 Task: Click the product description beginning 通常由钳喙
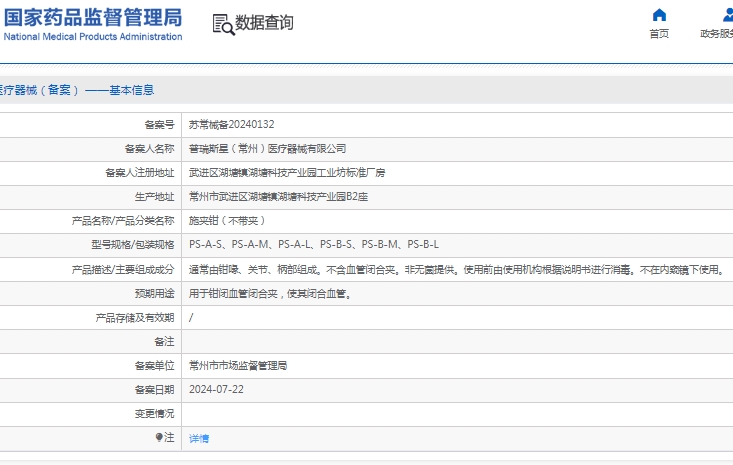[x=457, y=270]
